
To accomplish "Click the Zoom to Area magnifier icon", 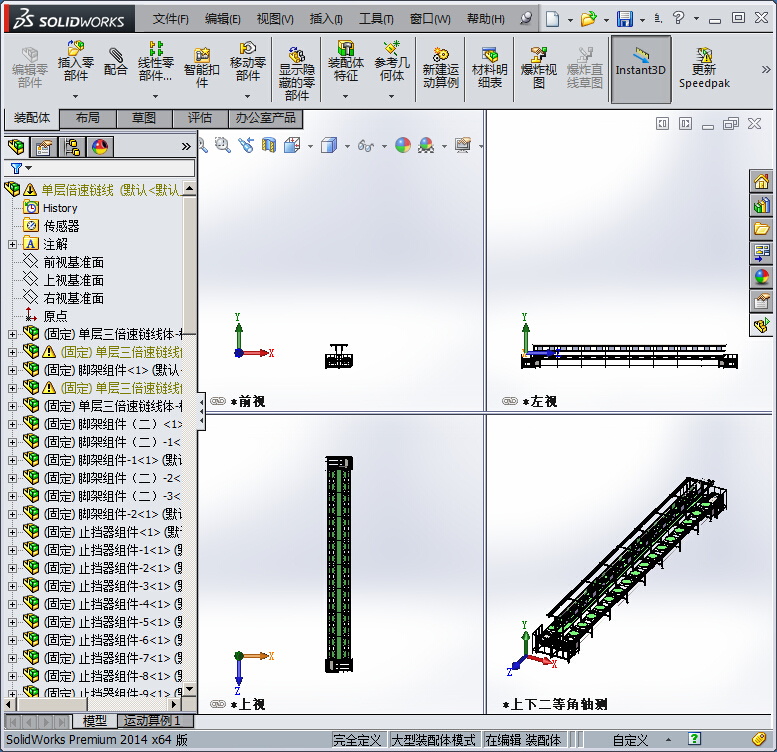I will point(222,145).
